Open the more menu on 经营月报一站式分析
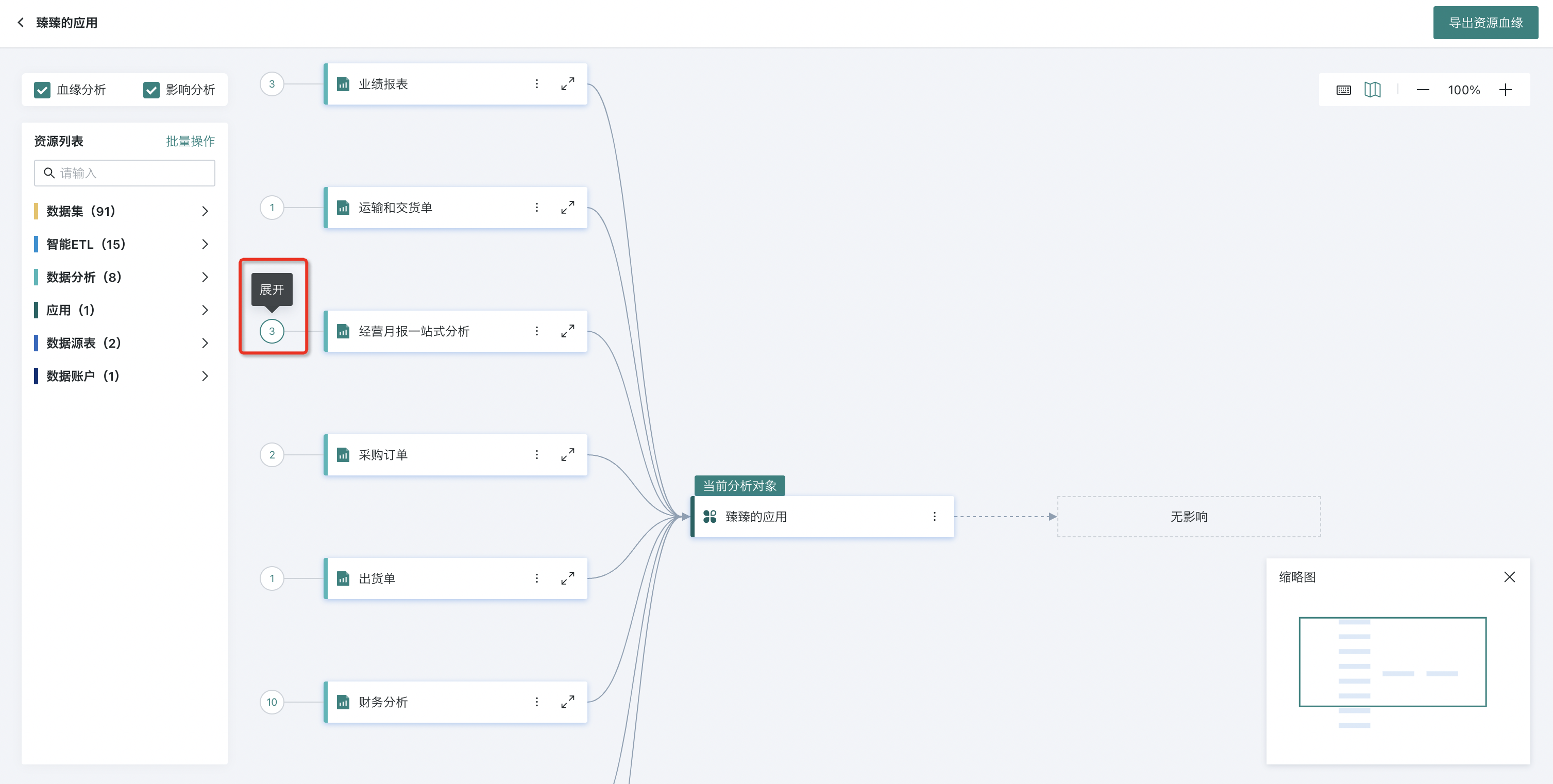This screenshot has width=1553, height=784. coord(536,331)
